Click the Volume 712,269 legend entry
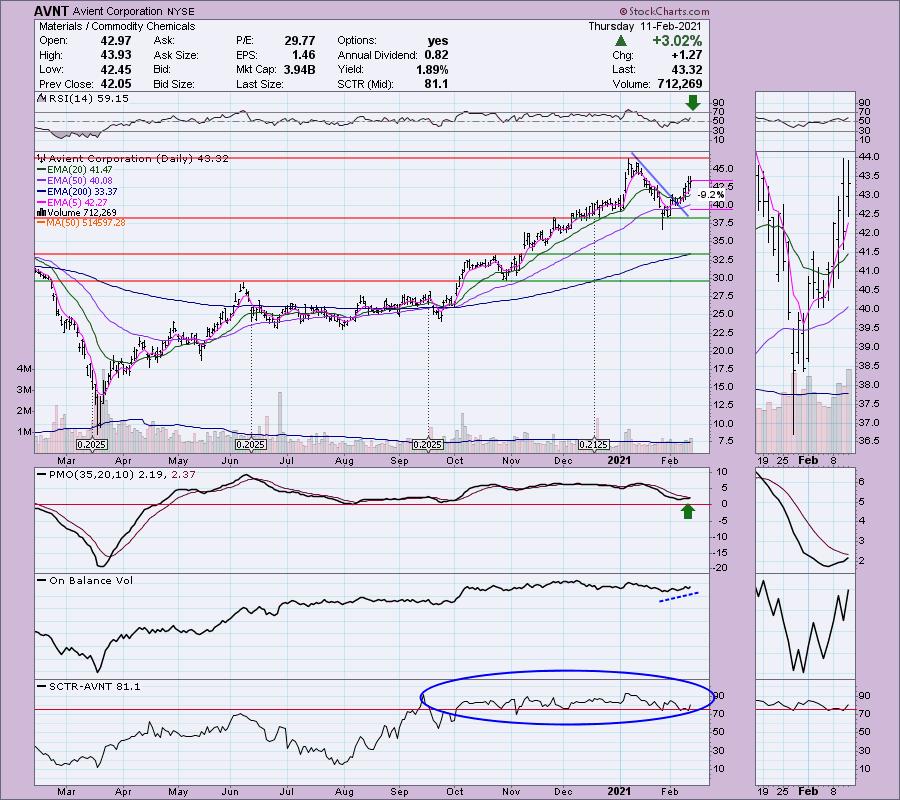900x800 pixels. tap(82, 213)
